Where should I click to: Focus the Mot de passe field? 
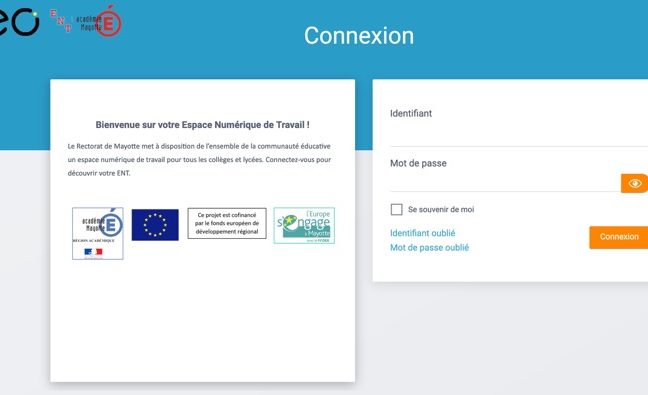505,182
